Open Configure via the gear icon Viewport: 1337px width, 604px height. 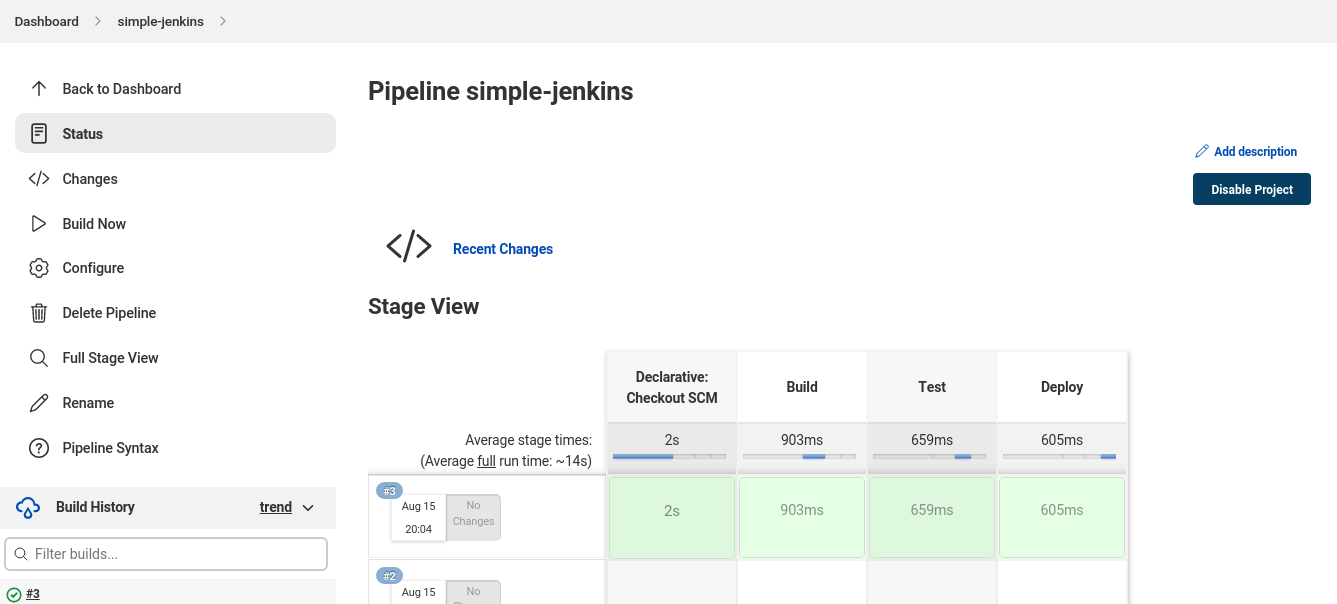pos(38,267)
